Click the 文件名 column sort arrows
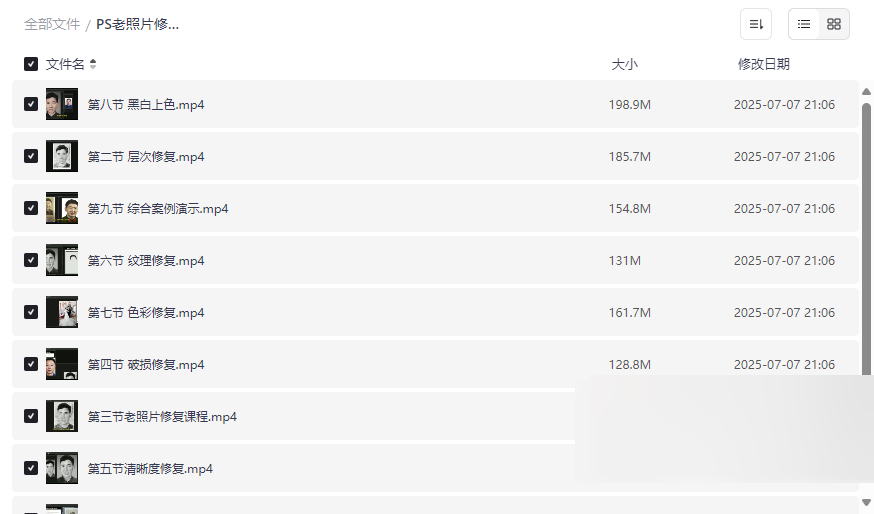The height and width of the screenshot is (514, 874). [x=93, y=64]
